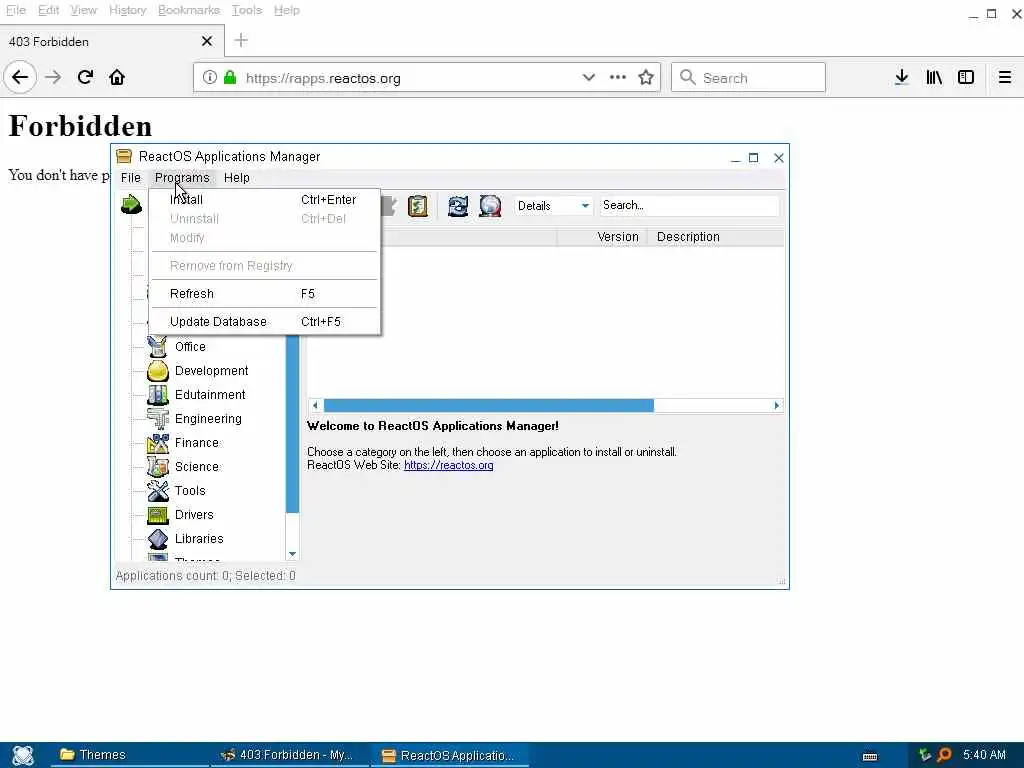
Task: Reload the page in Firefox
Action: coord(85,78)
